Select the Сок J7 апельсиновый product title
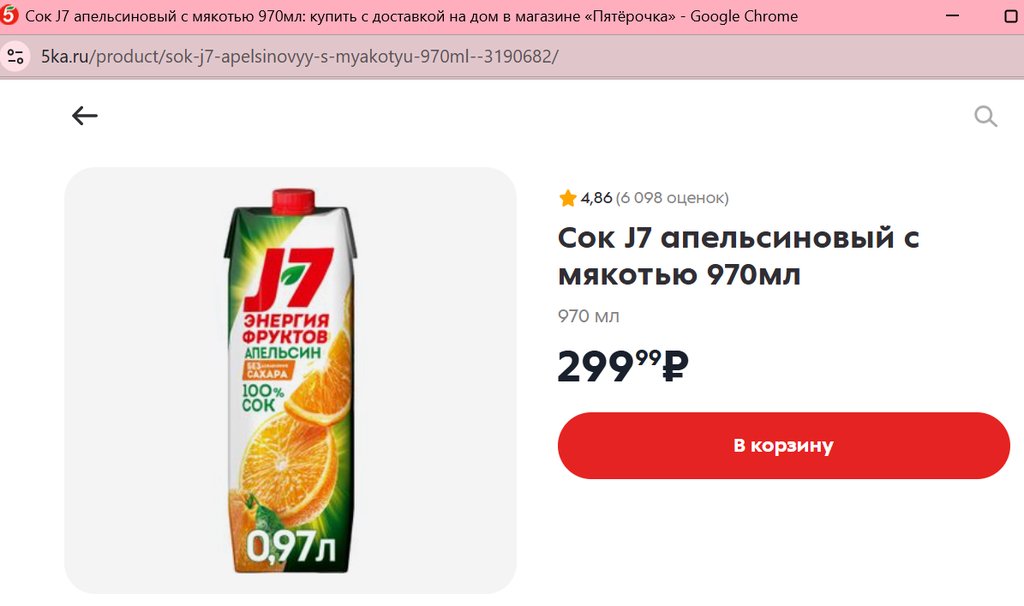Viewport: 1024px width, 606px height. (x=738, y=256)
